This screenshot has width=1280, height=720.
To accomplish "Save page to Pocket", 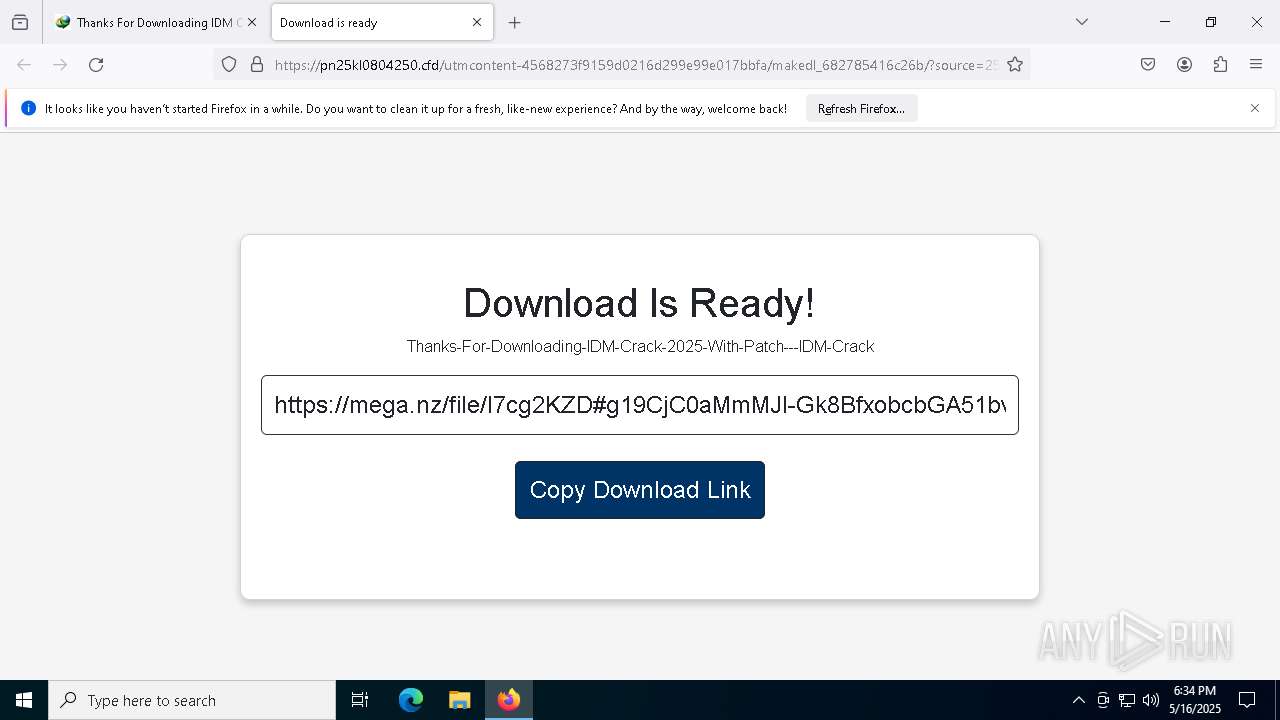I will click(x=1148, y=65).
